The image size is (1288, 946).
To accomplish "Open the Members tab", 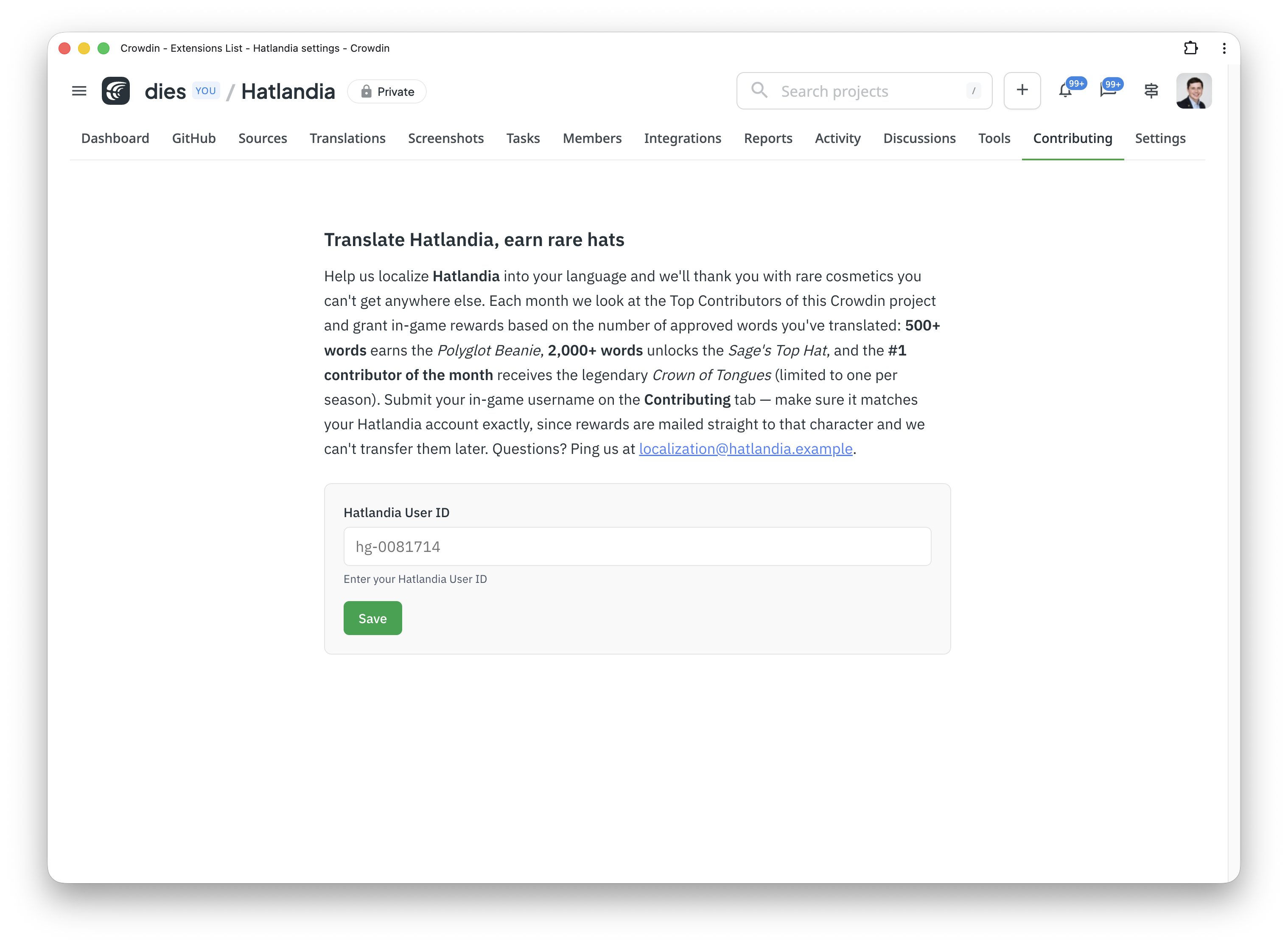I will pyautogui.click(x=592, y=138).
